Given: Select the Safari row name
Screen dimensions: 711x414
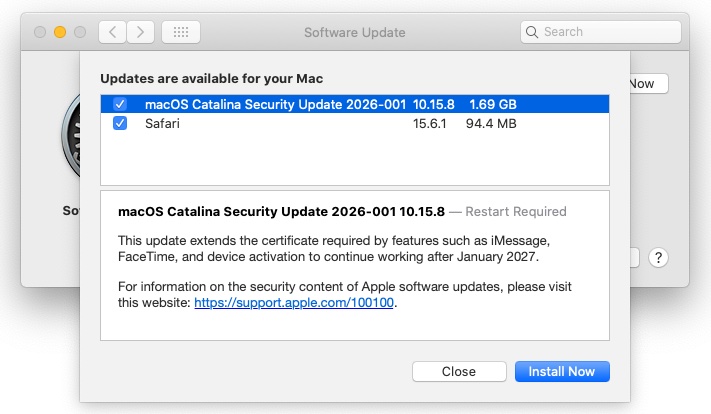Looking at the screenshot, I should tap(162, 123).
